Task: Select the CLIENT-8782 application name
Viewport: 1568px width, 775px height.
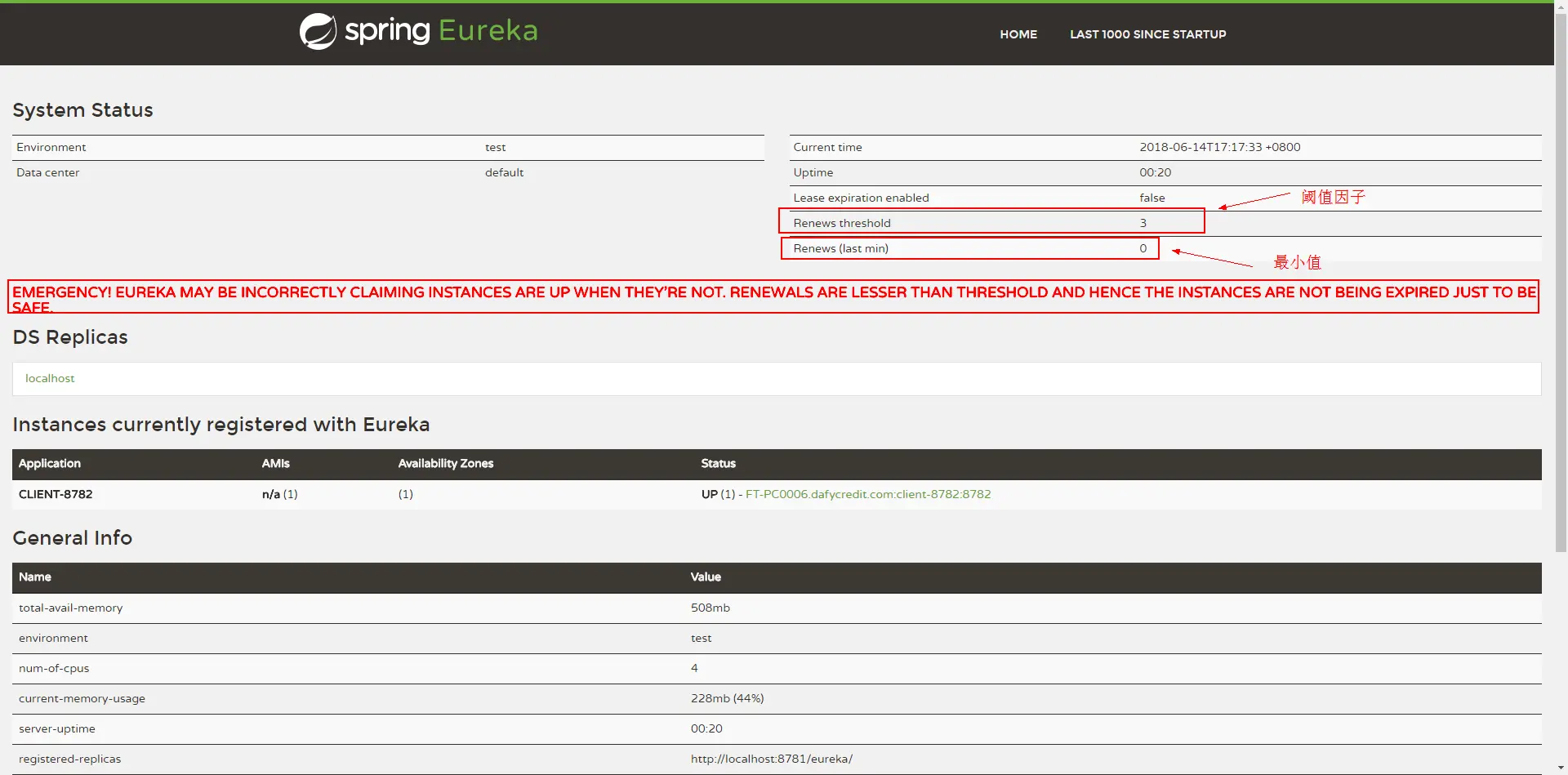Action: (x=56, y=494)
